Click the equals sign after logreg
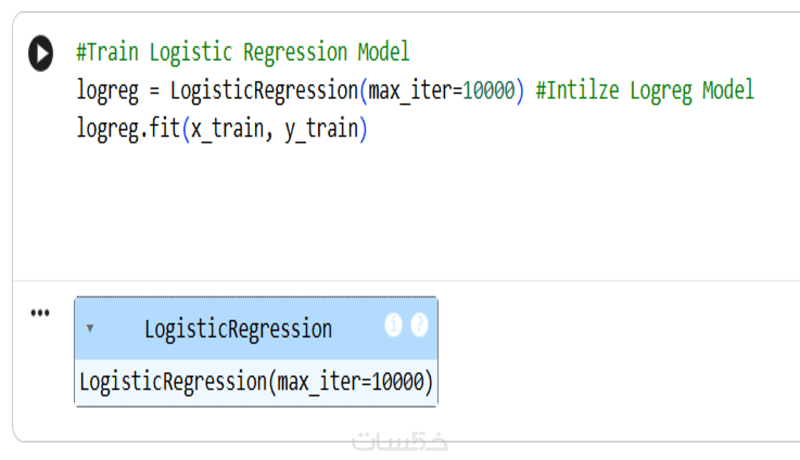800x460 pixels. (x=154, y=90)
